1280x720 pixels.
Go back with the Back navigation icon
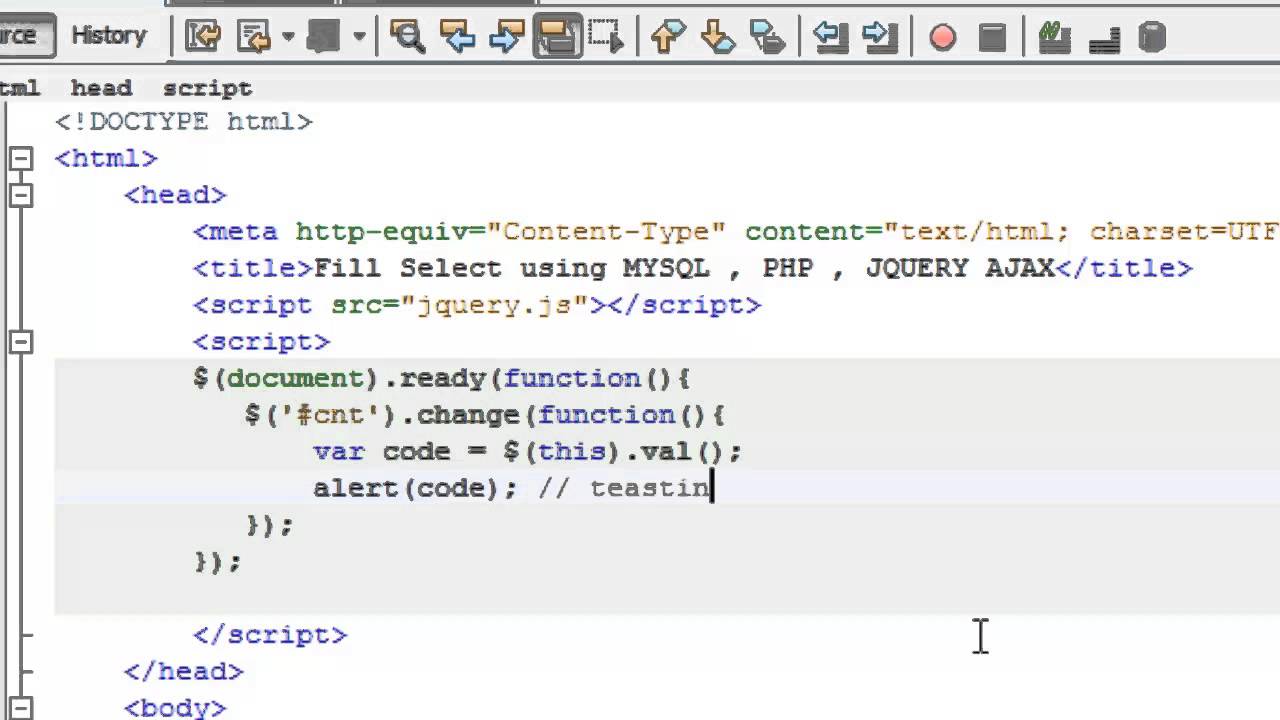(x=255, y=37)
